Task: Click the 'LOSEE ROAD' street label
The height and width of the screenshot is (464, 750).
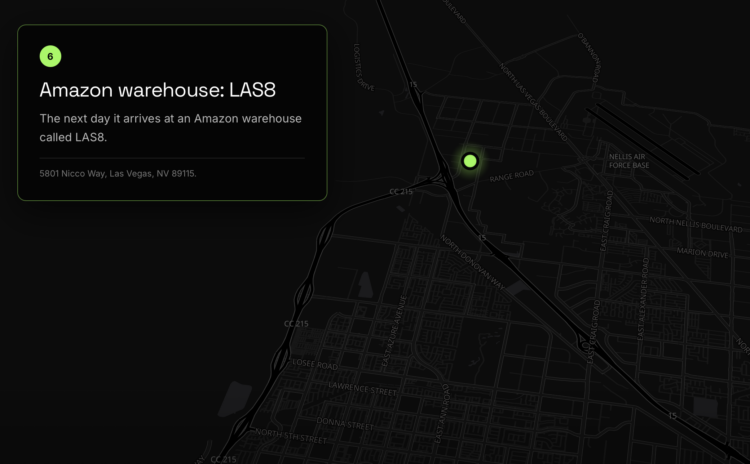Action: click(x=315, y=365)
